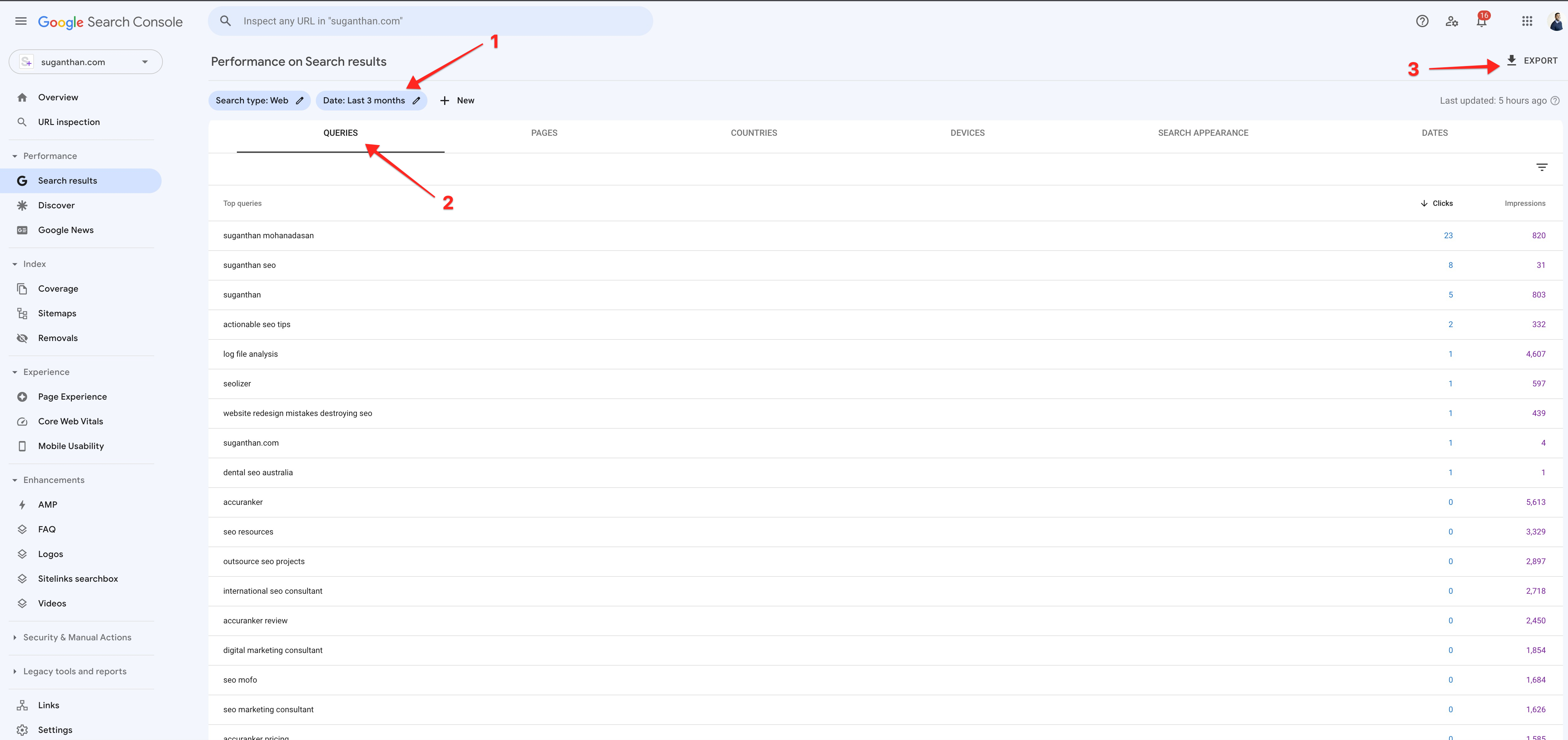1568x740 pixels.
Task: Sort table by Clicks column header
Action: click(1441, 203)
